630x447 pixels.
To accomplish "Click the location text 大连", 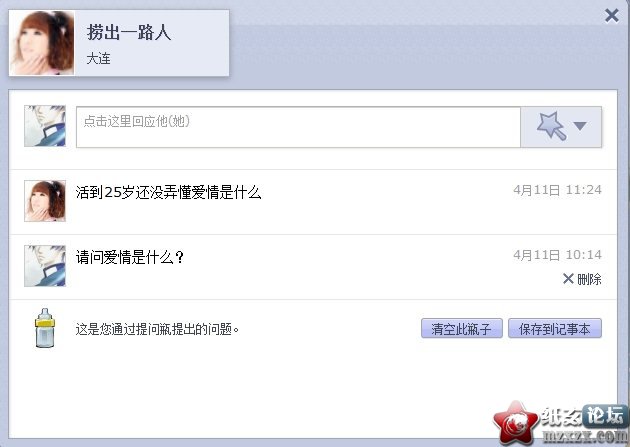I will pos(98,59).
